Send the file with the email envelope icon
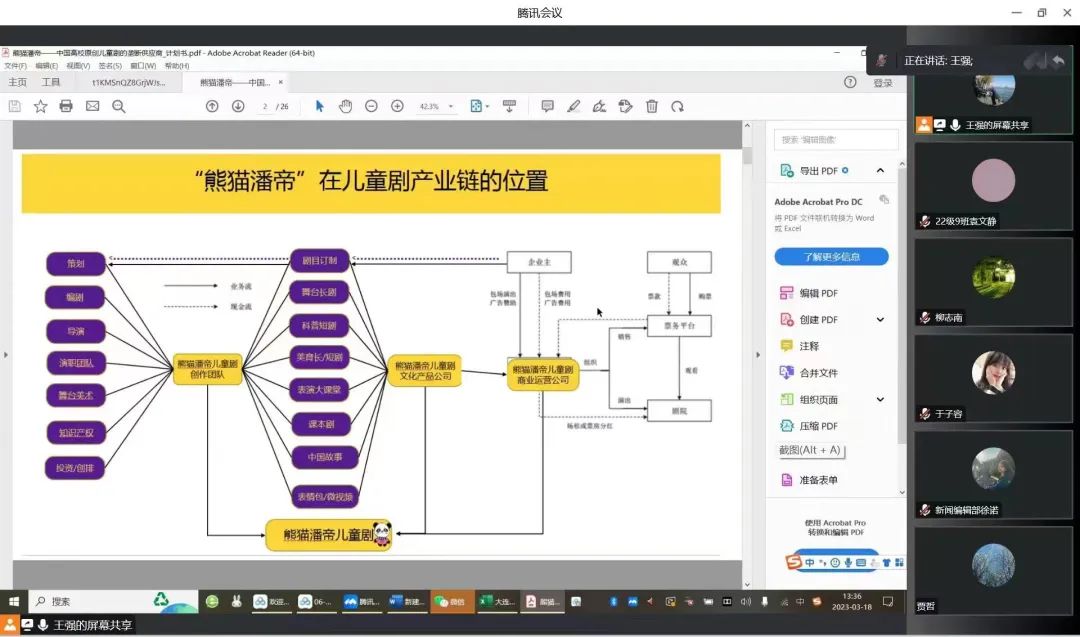The width and height of the screenshot is (1080, 637). point(92,106)
